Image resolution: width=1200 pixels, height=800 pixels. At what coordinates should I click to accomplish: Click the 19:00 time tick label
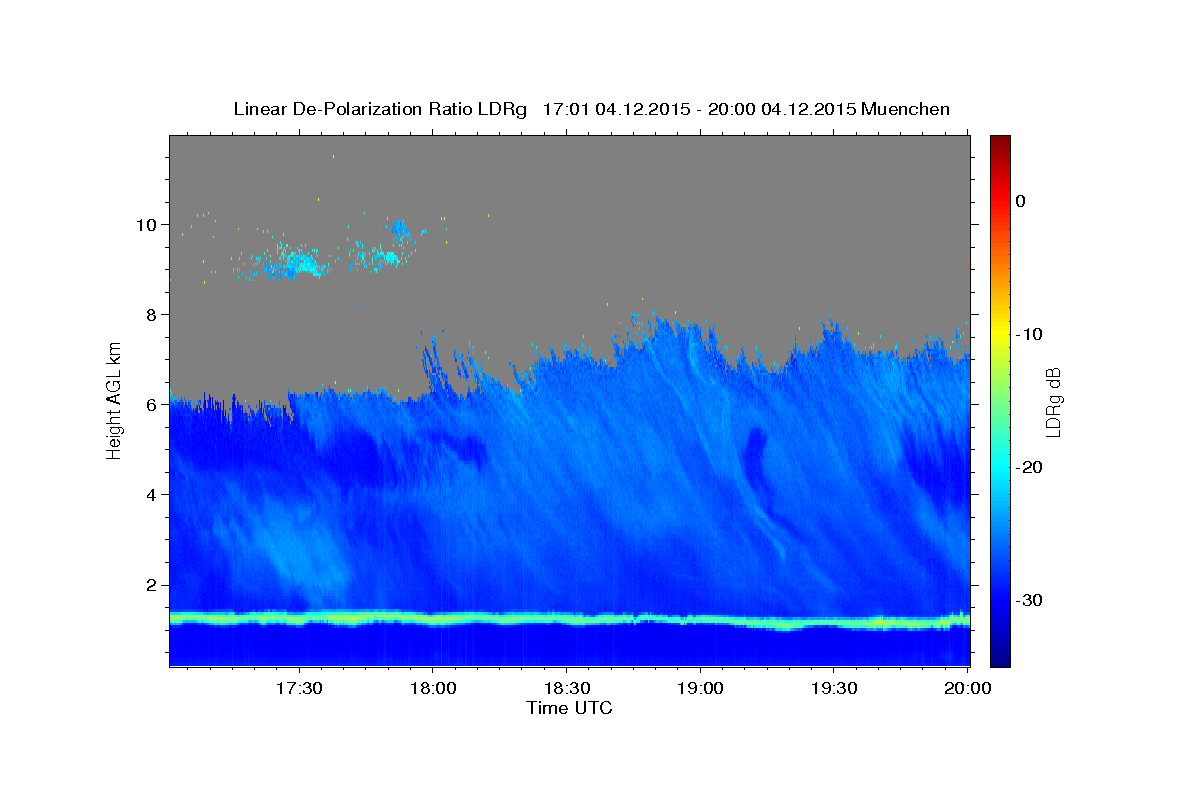(x=700, y=689)
